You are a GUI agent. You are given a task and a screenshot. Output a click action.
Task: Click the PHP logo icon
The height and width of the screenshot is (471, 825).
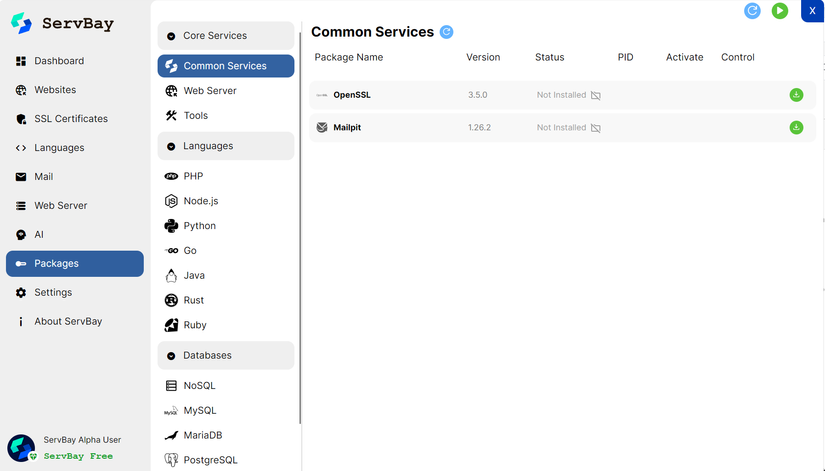point(171,176)
